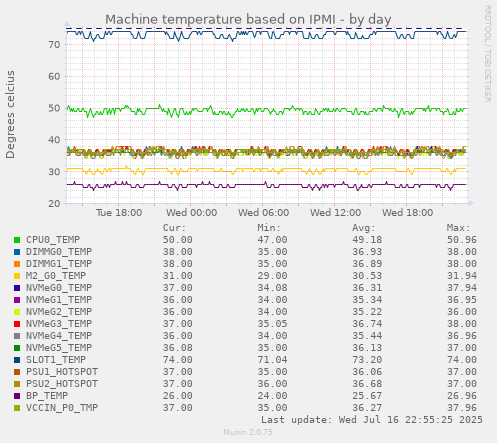497x443 pixels.
Task: Click M2_G0_TEMP minimum value 29.00
Action: click(272, 276)
